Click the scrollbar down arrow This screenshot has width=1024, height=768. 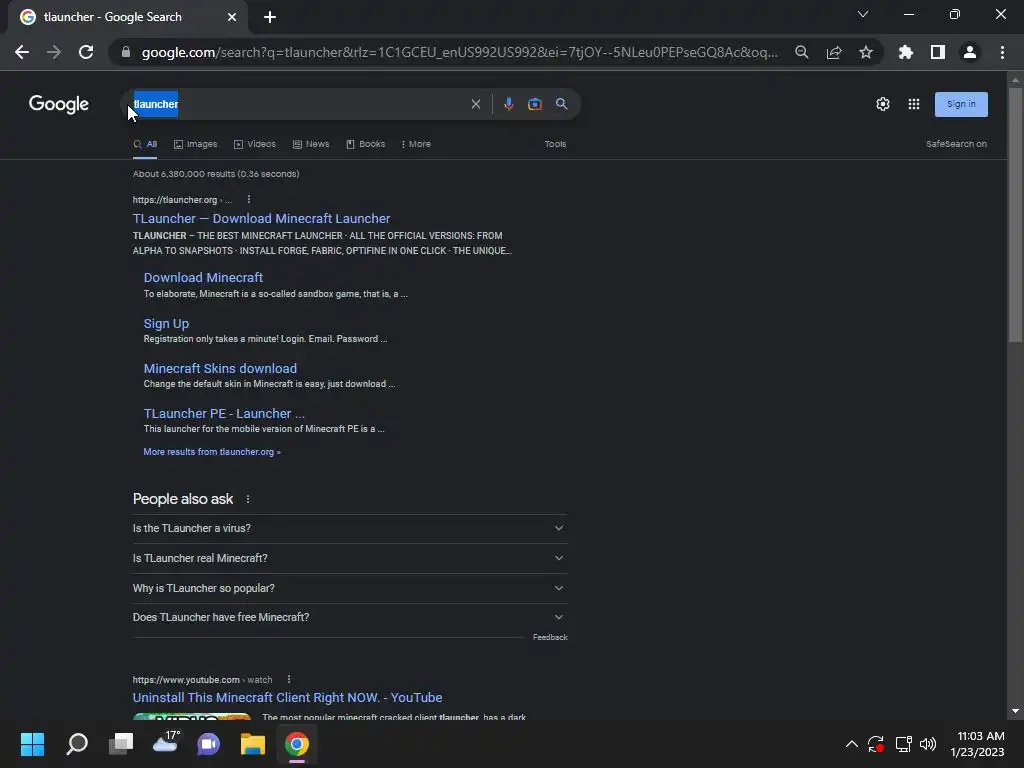pos(1015,711)
